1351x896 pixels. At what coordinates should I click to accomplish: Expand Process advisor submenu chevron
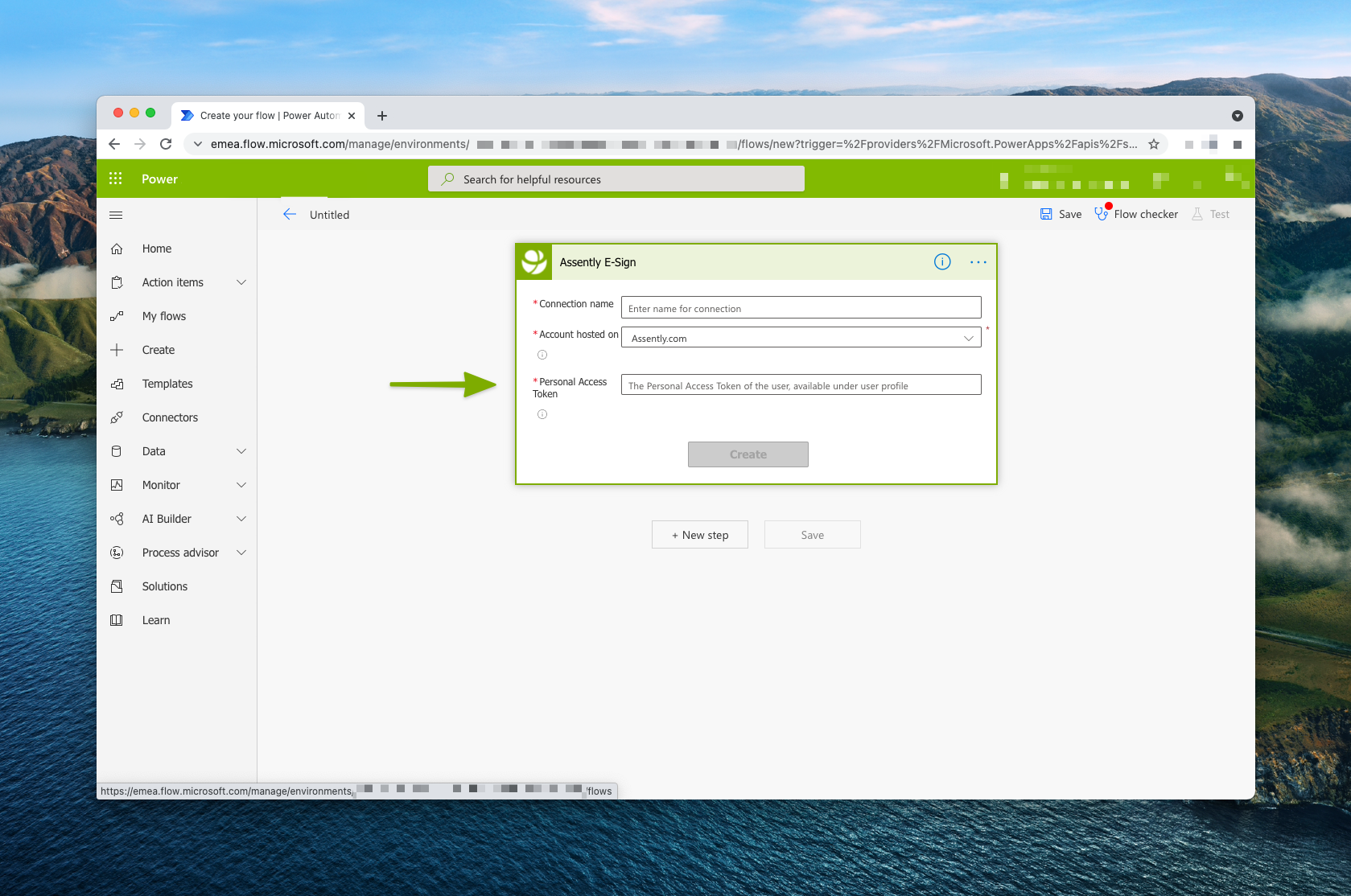[241, 553]
